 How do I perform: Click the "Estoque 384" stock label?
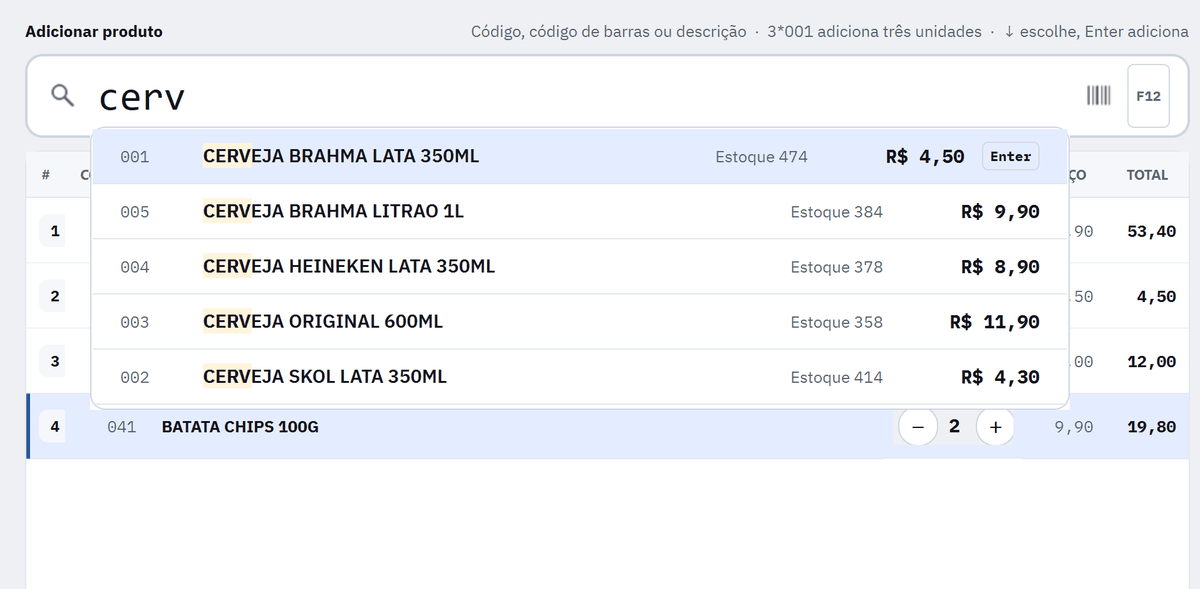pyautogui.click(x=837, y=212)
